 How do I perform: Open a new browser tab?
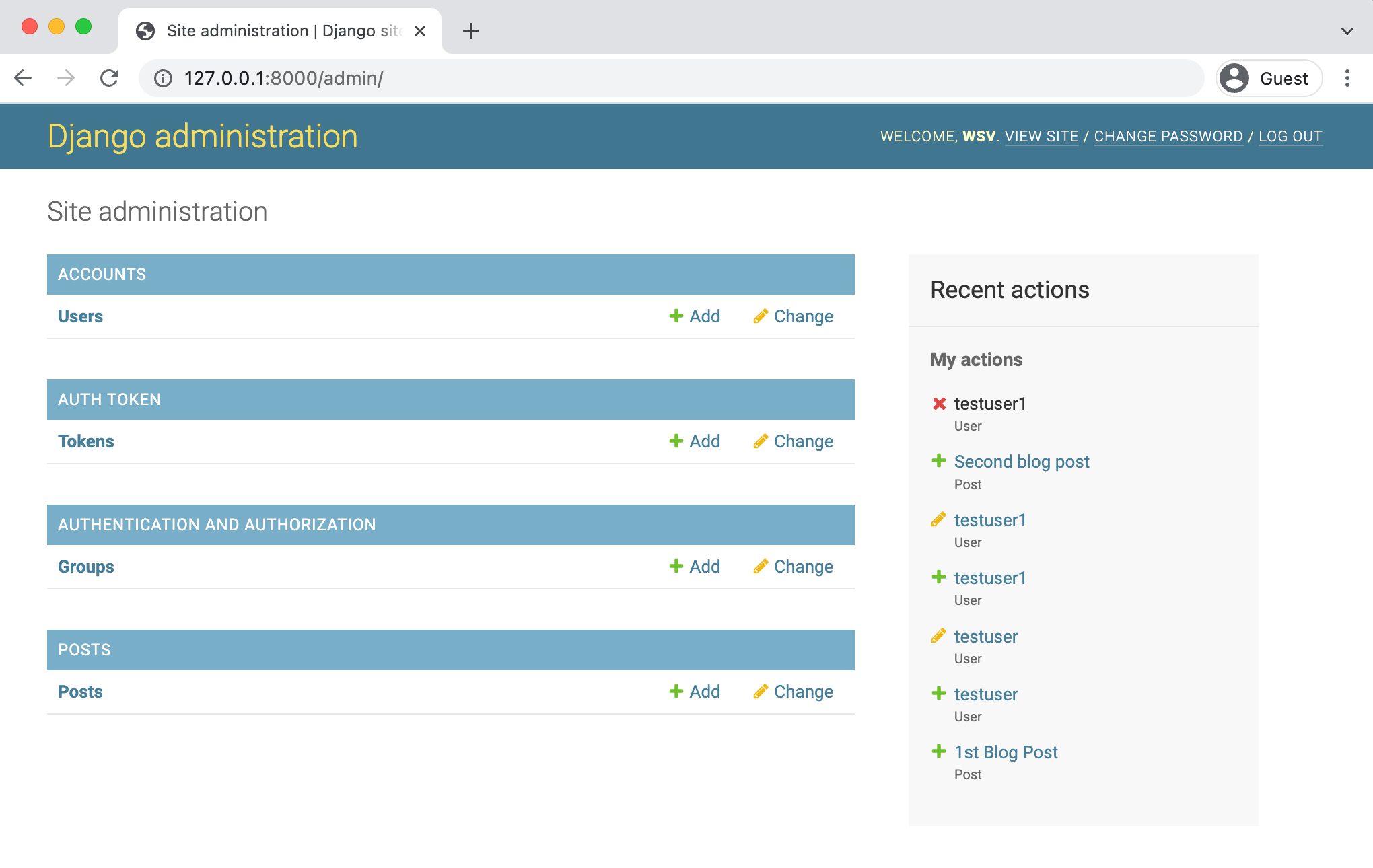[x=471, y=31]
